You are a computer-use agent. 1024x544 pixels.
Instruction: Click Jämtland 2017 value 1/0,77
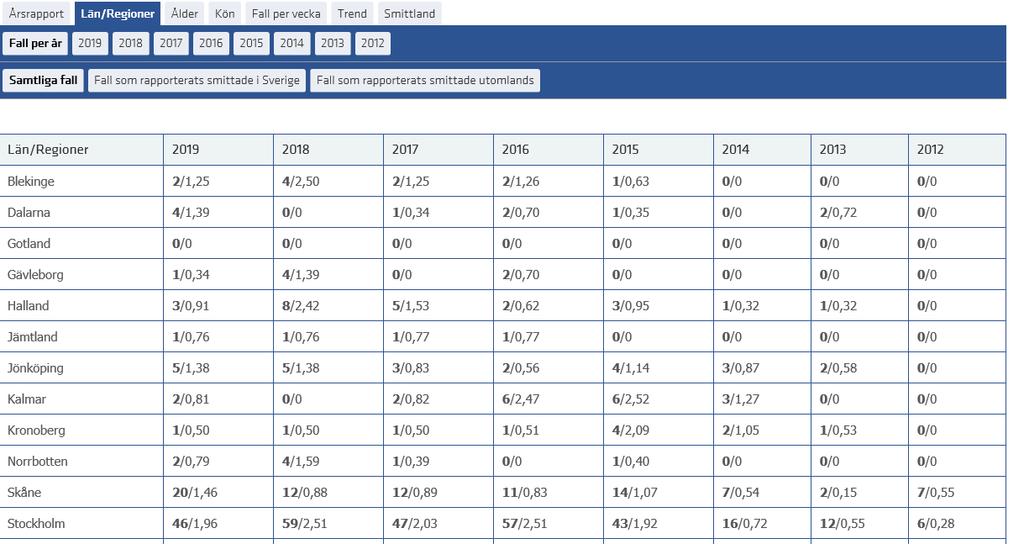pos(411,337)
